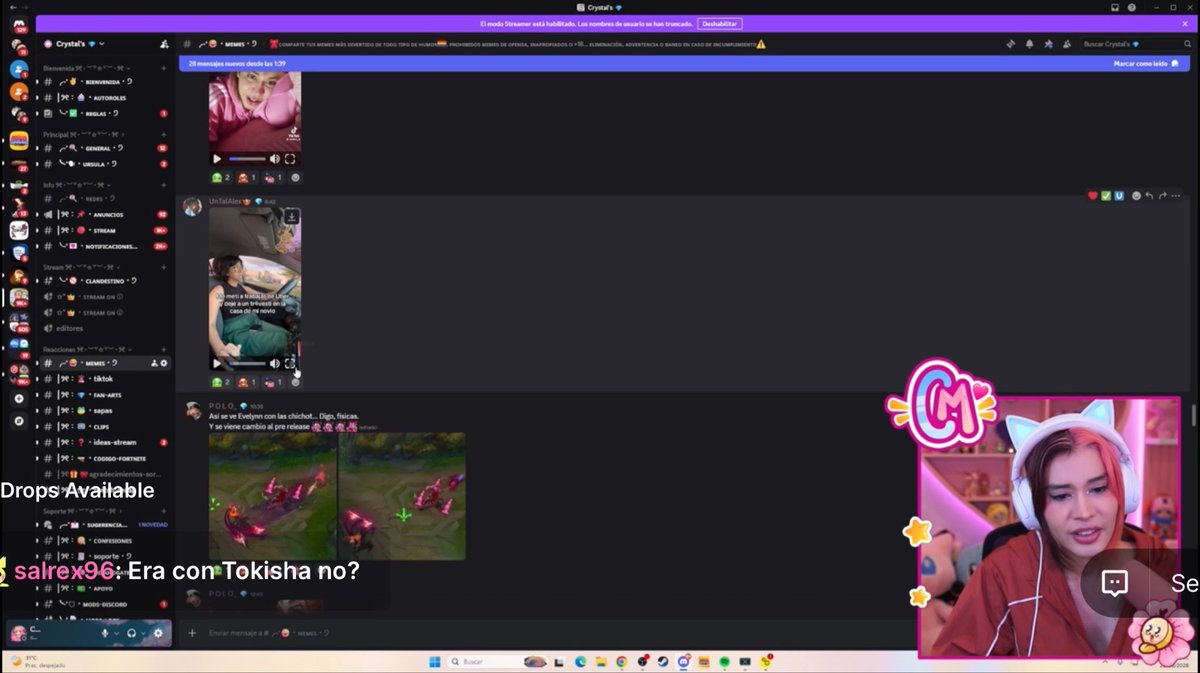Open the GENERAL channel

click(x=105, y=148)
